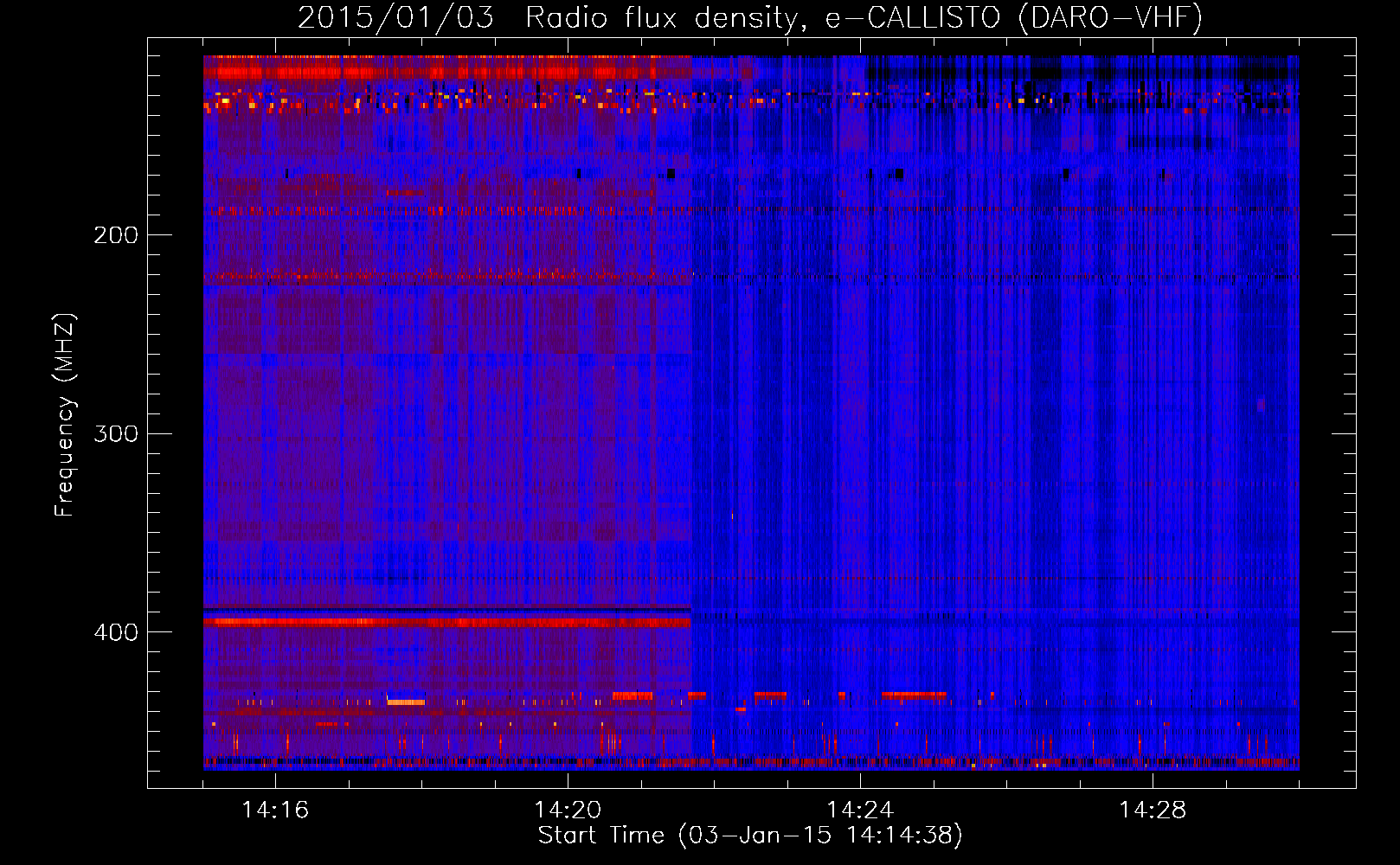Screen dimensions: 1400x865
Task: Click the 'Start Time (03-Jan-15 14:14:38)' axis label
Action: [750, 836]
